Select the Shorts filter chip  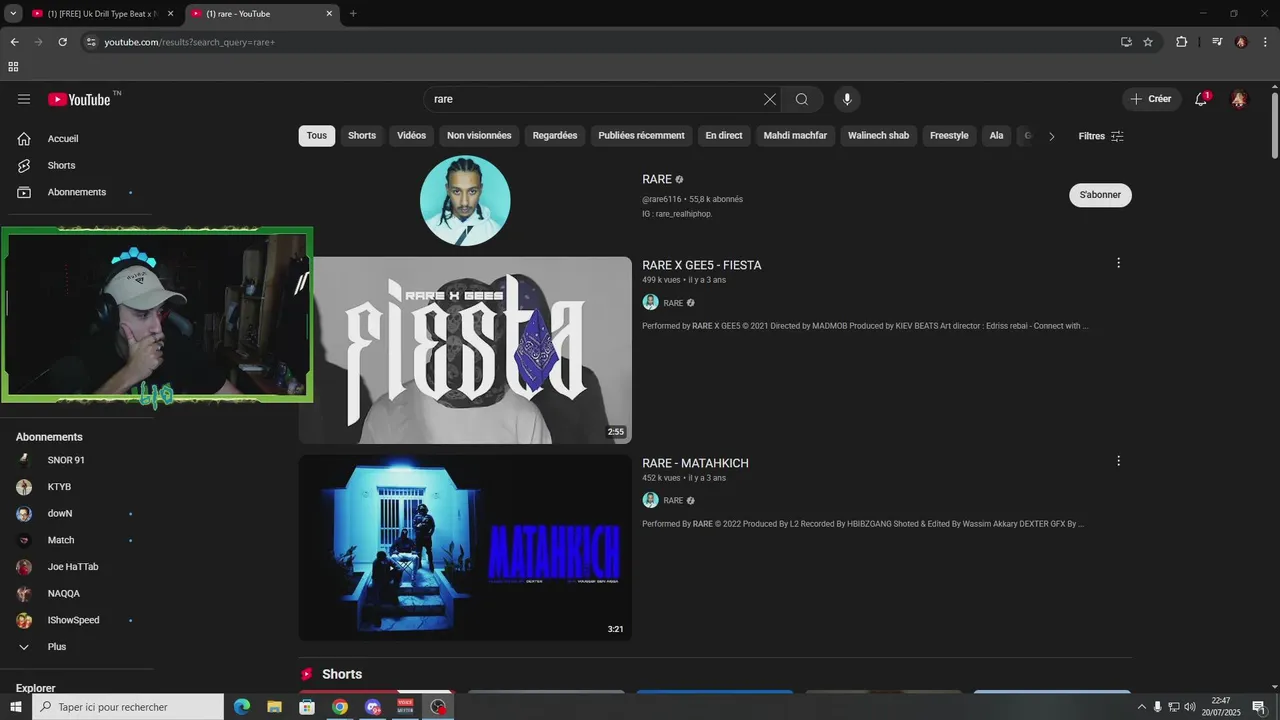(362, 136)
